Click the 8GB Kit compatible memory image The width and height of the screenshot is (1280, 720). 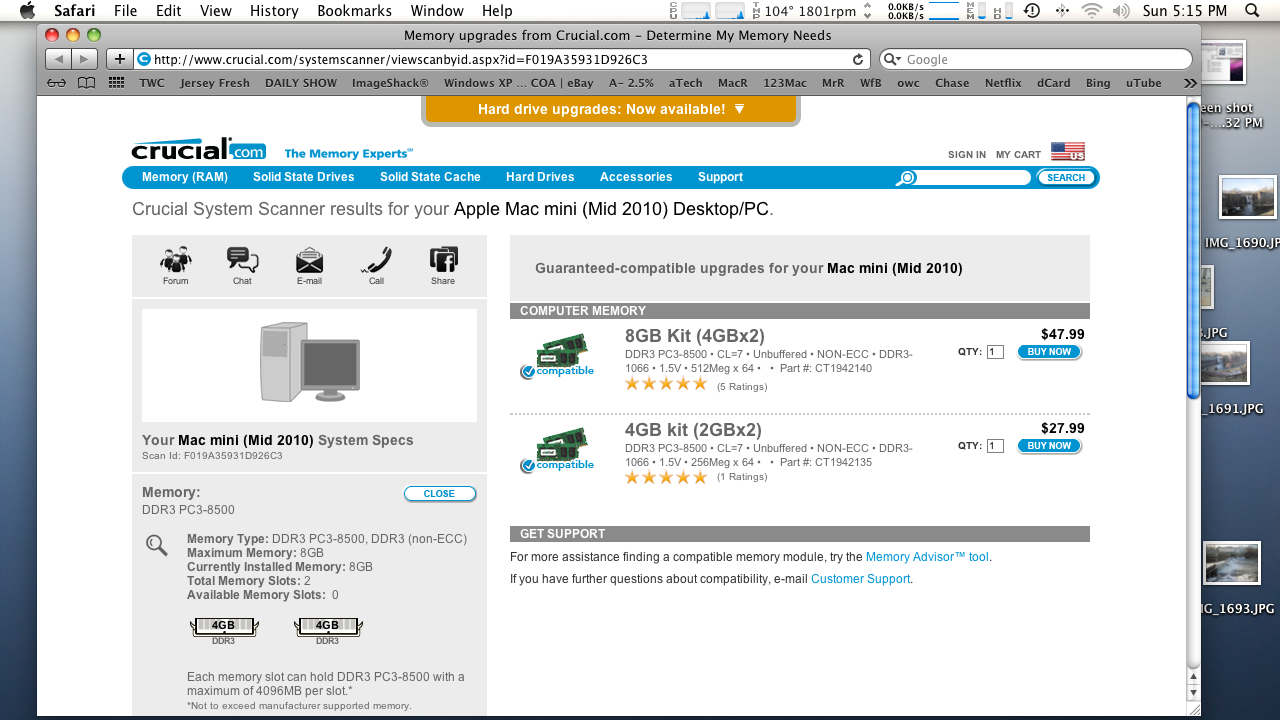558,357
